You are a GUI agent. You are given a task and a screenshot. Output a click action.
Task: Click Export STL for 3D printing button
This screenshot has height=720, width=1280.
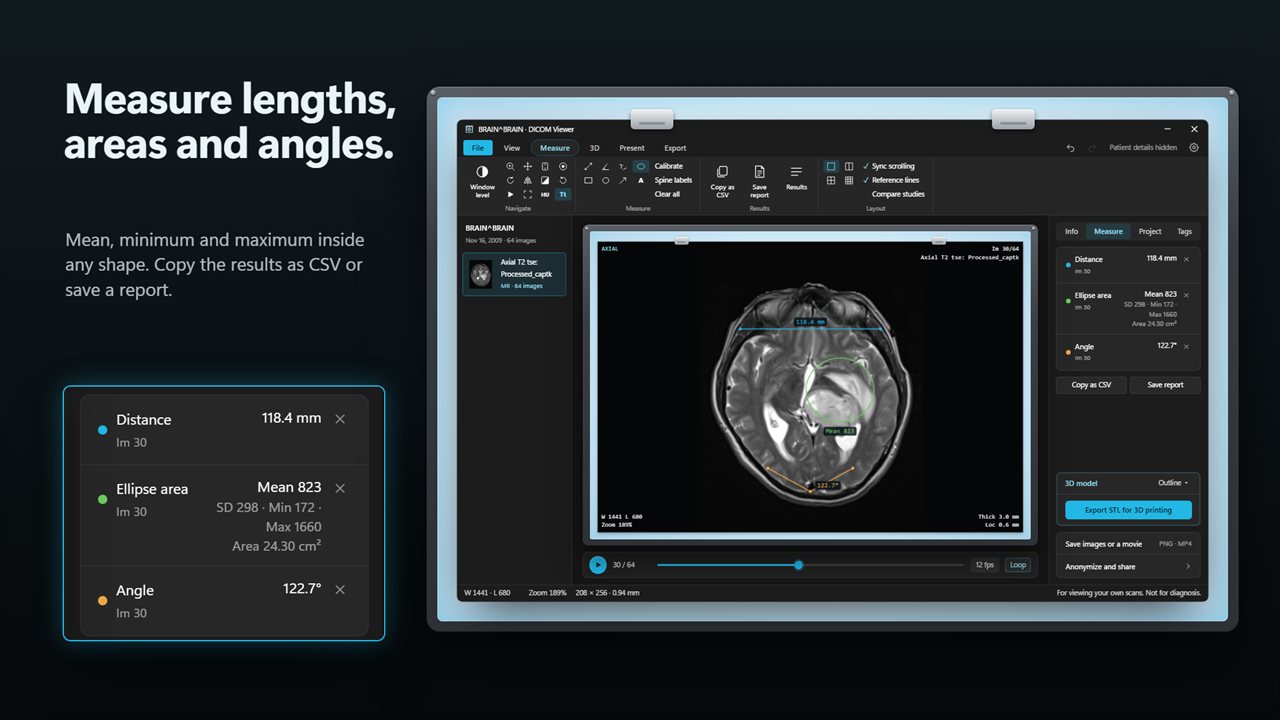(1128, 510)
